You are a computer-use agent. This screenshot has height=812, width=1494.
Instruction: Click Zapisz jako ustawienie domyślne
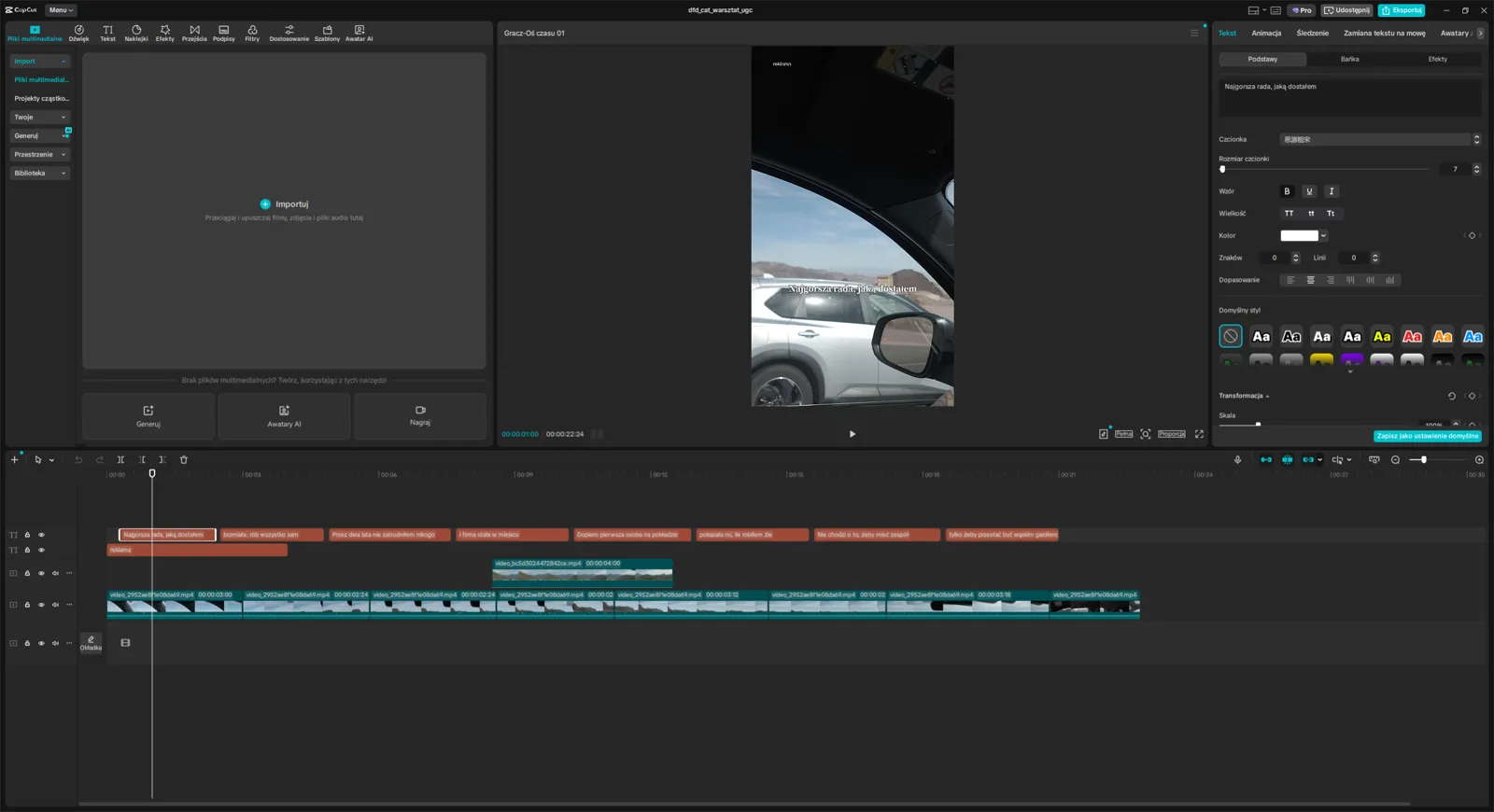(x=1428, y=436)
